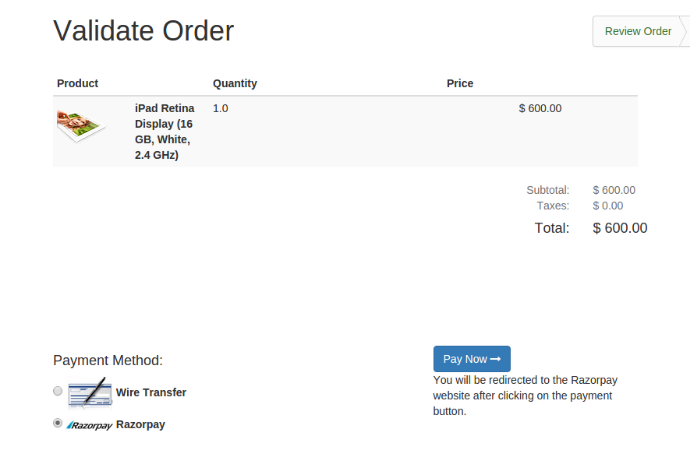Go back to the Review Order step
The image size is (690, 450).
[638, 31]
